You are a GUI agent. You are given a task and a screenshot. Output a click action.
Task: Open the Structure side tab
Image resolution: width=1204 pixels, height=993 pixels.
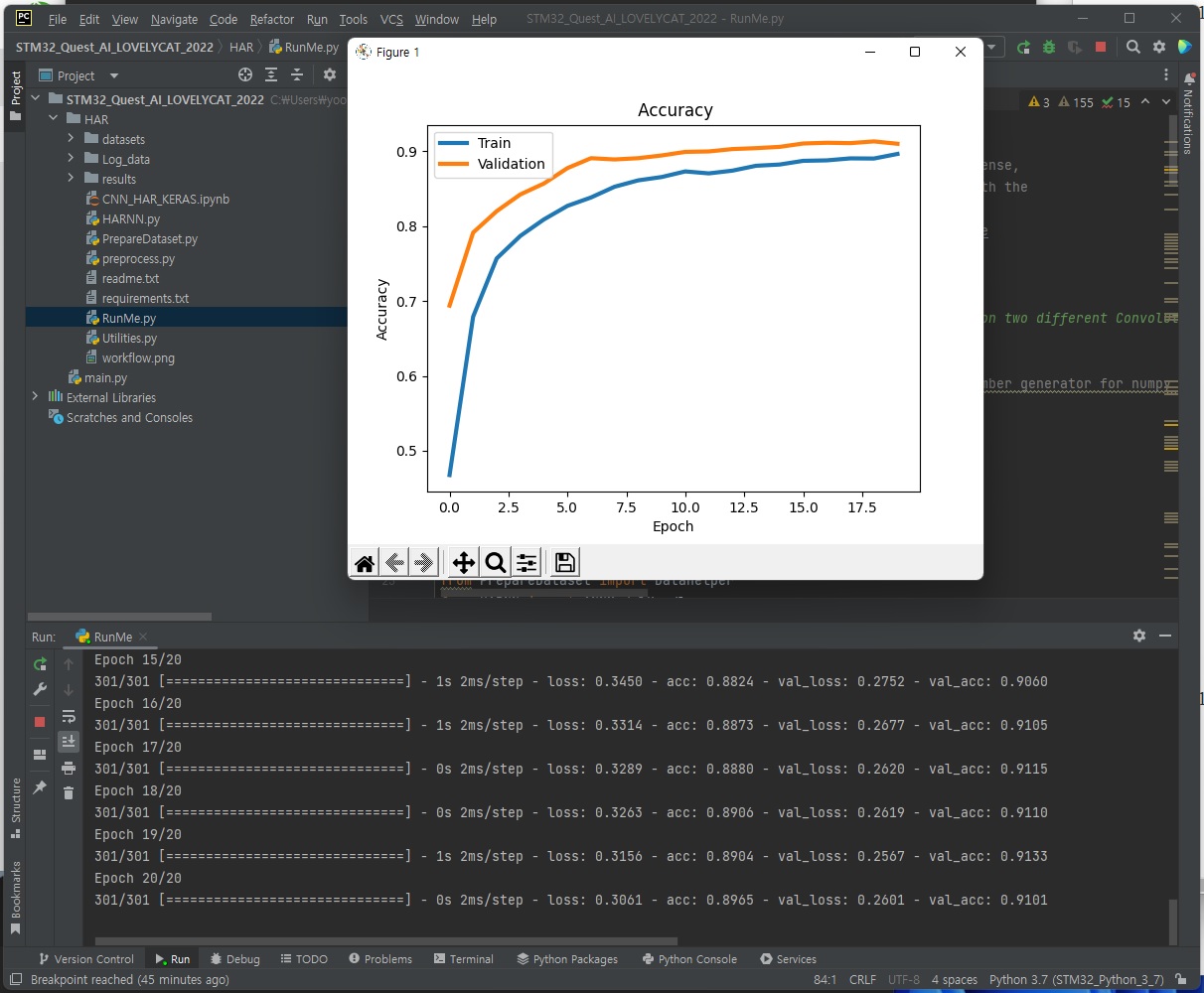click(x=15, y=807)
